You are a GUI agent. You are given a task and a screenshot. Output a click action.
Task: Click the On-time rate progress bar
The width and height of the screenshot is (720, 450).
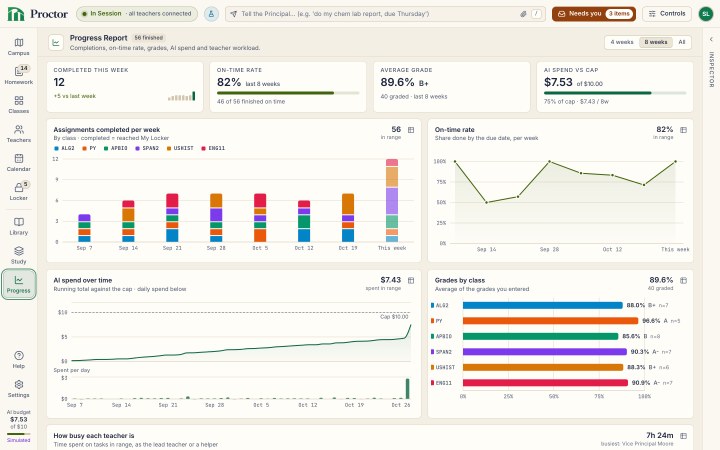click(x=288, y=93)
